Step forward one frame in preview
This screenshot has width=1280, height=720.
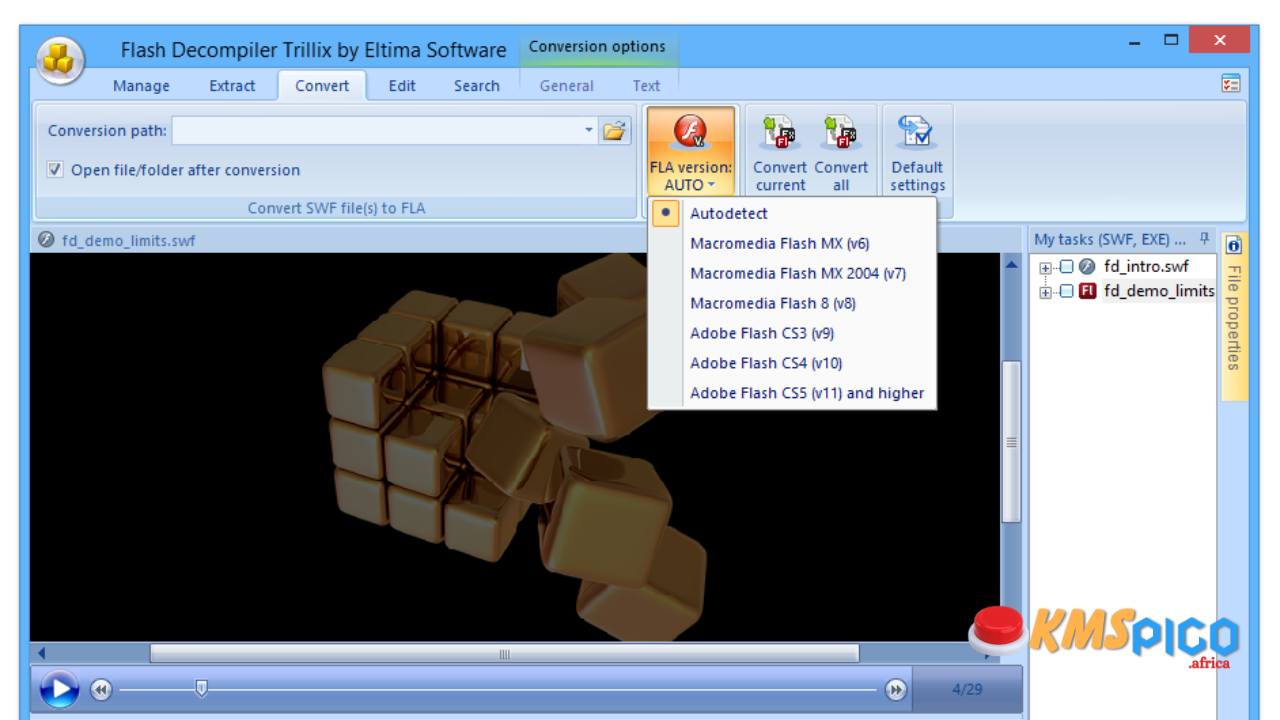coord(896,689)
